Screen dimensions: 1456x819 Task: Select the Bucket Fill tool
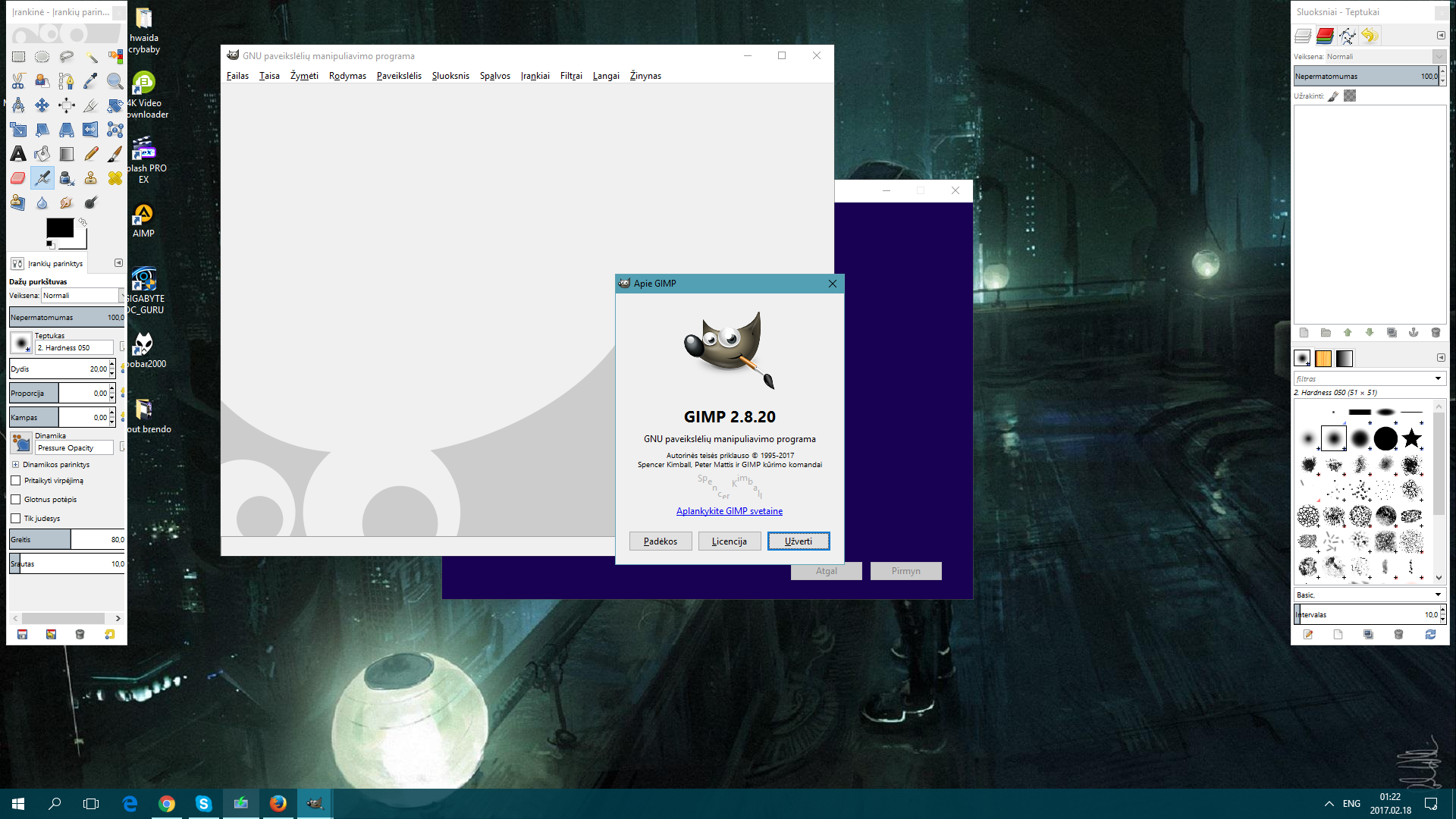pos(42,154)
